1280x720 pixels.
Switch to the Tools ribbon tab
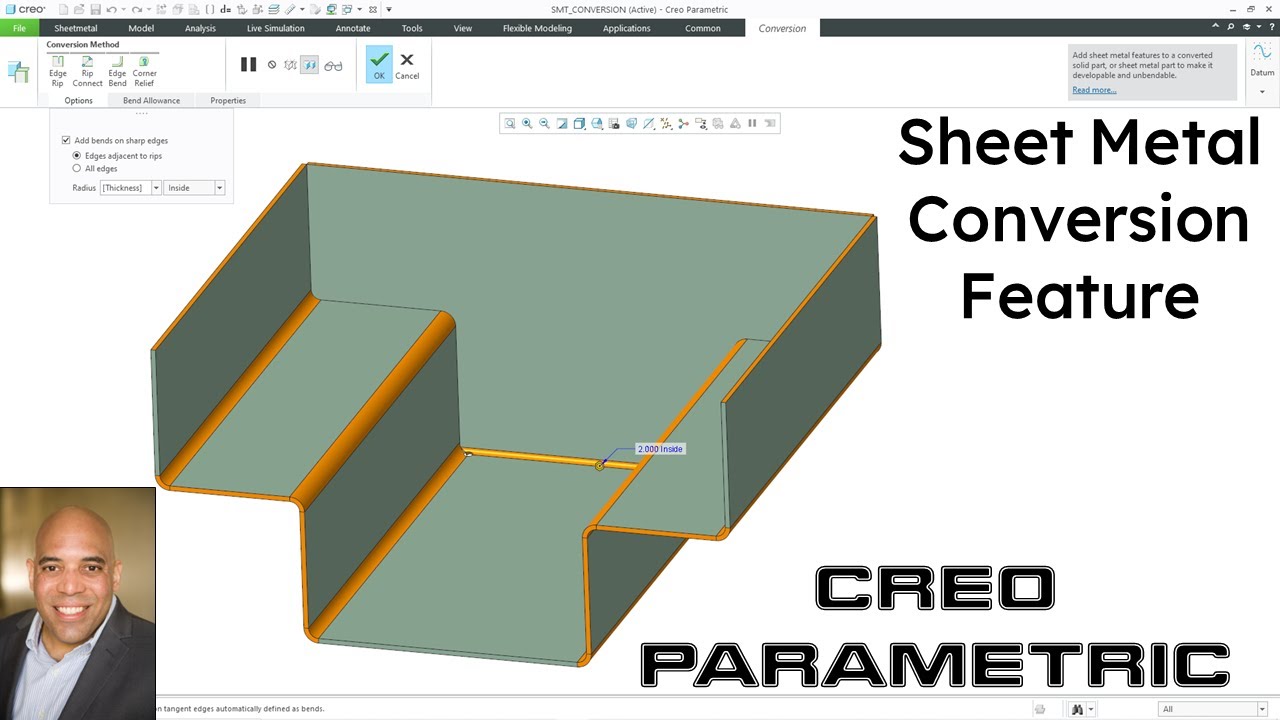click(412, 28)
